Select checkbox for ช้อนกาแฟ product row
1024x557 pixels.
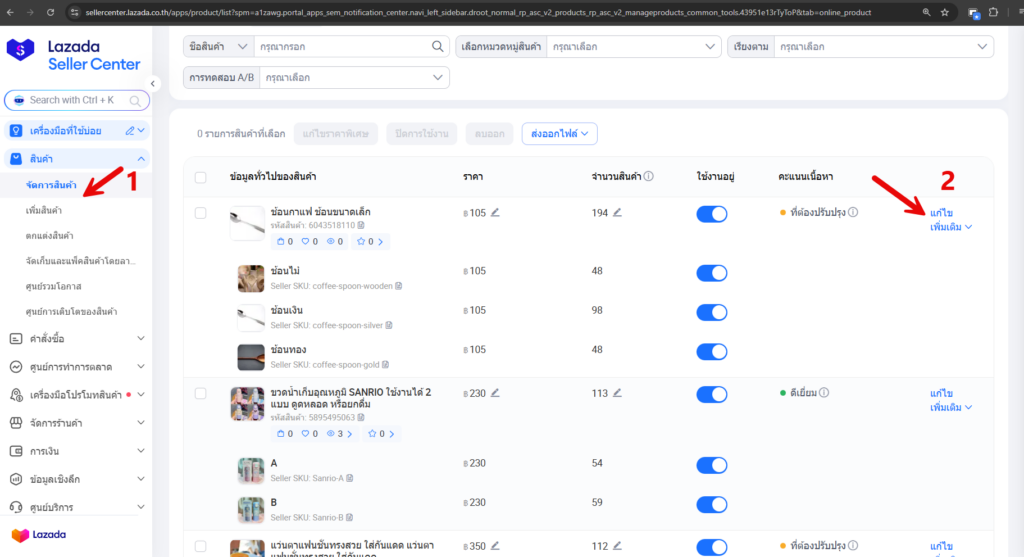[x=201, y=213]
